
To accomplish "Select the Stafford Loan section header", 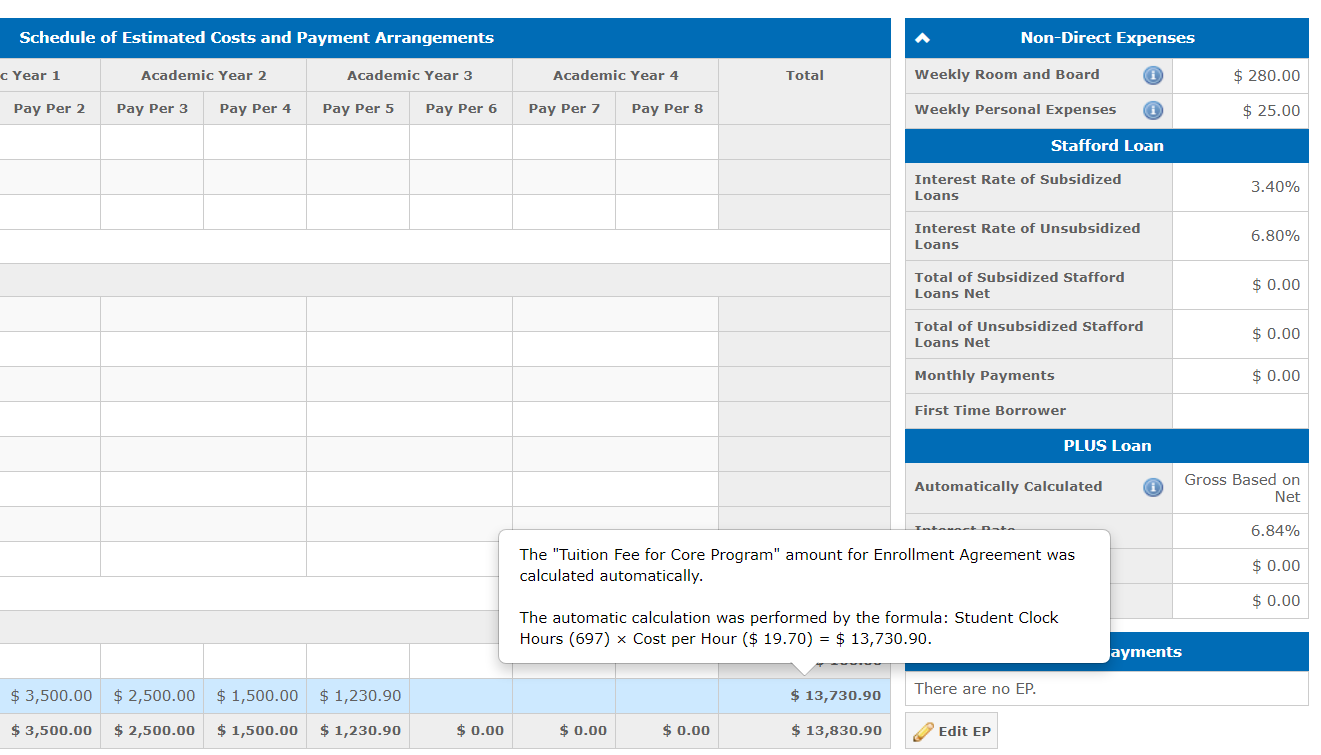I will (x=1107, y=146).
